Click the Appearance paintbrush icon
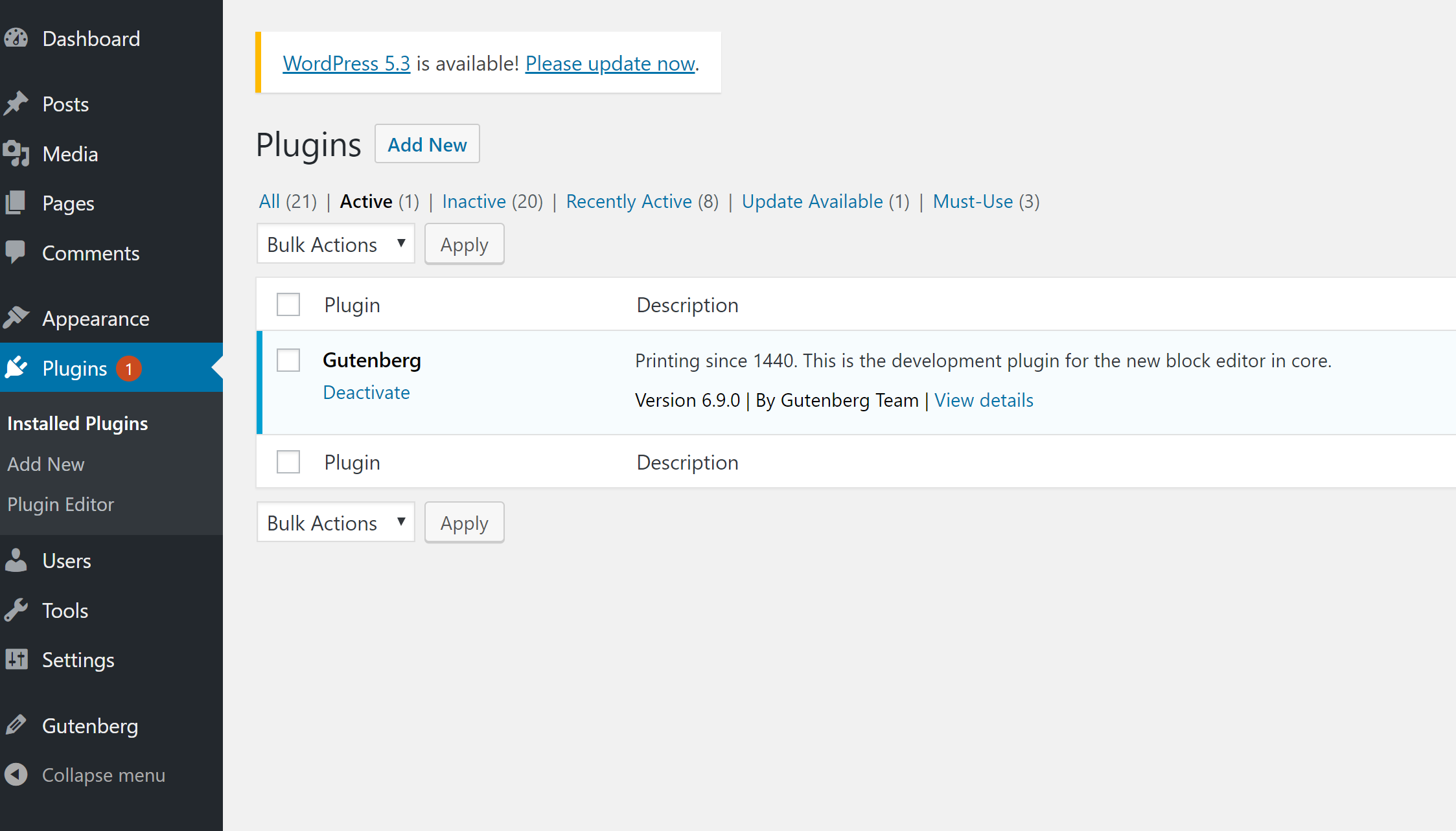The image size is (1456, 831). click(16, 317)
